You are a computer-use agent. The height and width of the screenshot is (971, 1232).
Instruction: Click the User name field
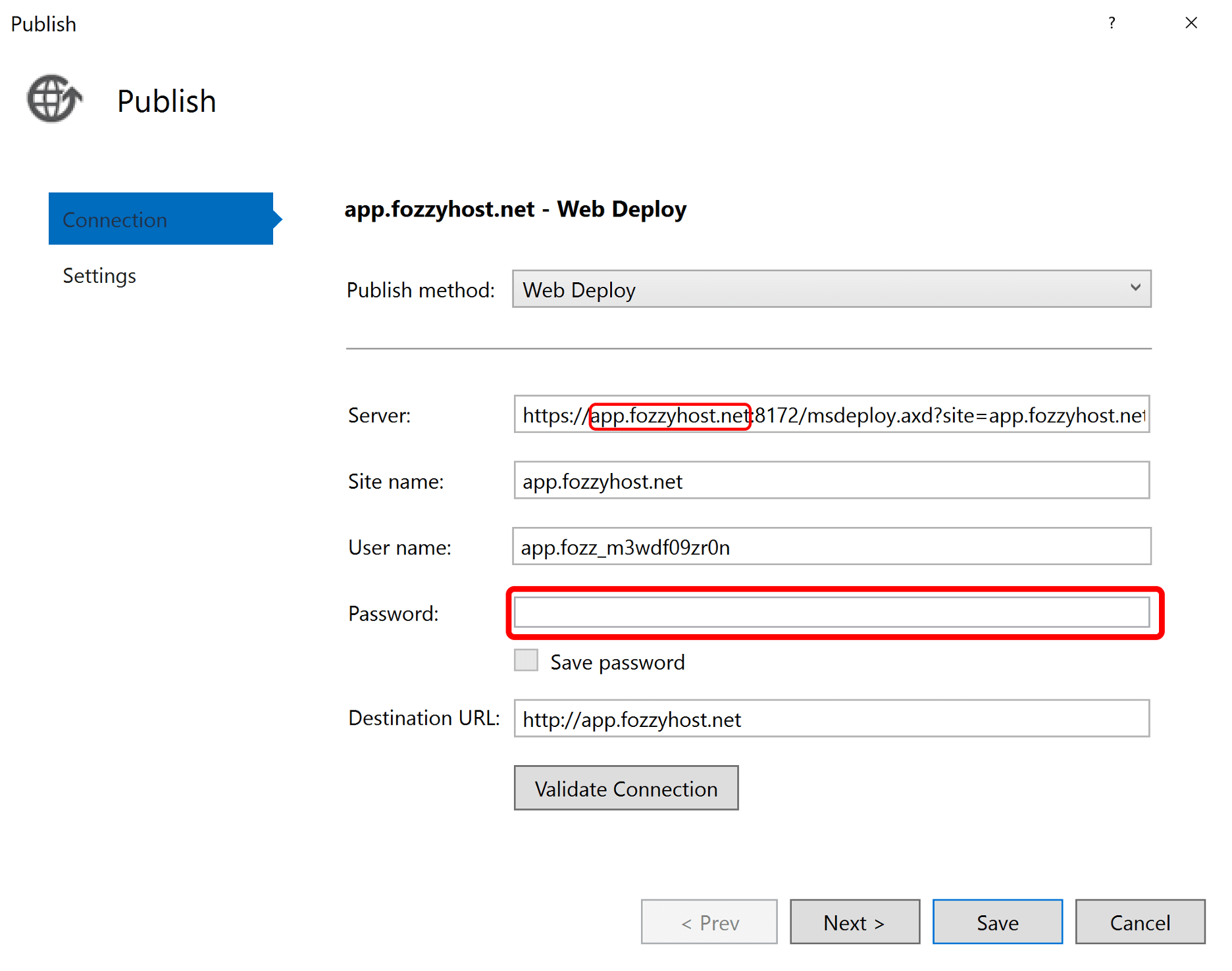(x=832, y=547)
